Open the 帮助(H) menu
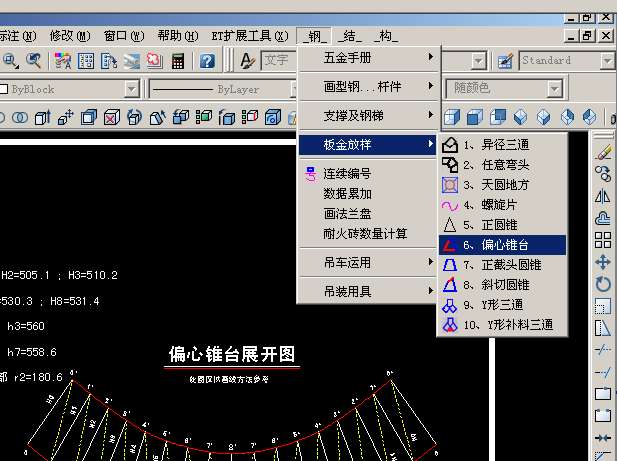The image size is (617, 461). [178, 36]
